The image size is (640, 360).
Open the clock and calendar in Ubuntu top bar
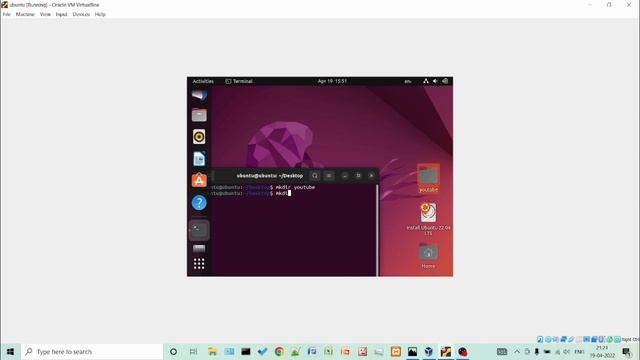(x=332, y=81)
